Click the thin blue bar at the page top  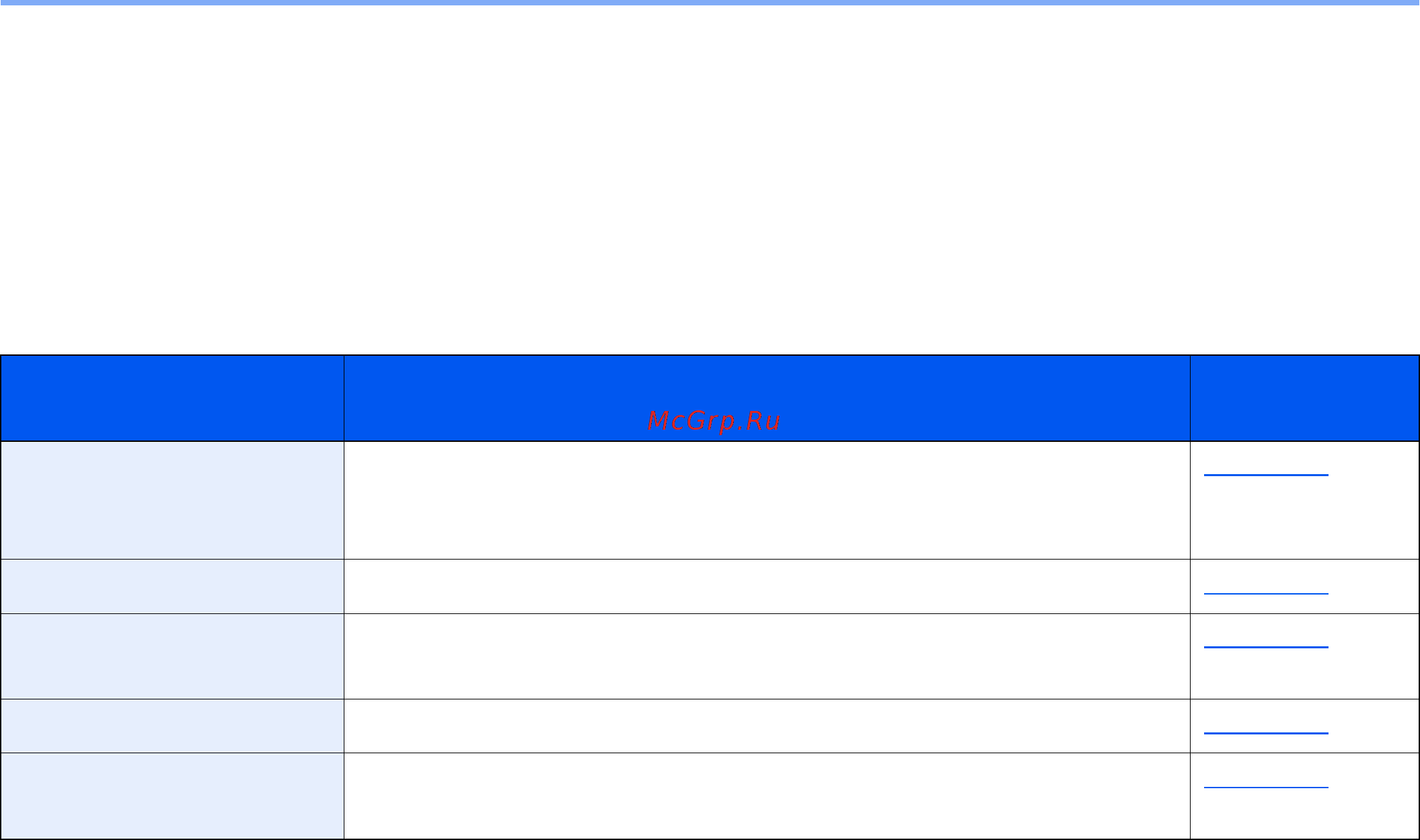710,3
